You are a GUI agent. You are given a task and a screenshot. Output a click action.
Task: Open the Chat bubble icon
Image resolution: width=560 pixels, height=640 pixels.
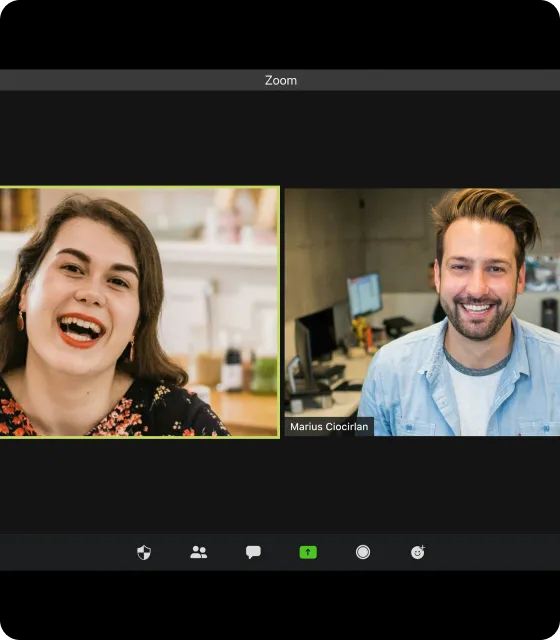253,552
